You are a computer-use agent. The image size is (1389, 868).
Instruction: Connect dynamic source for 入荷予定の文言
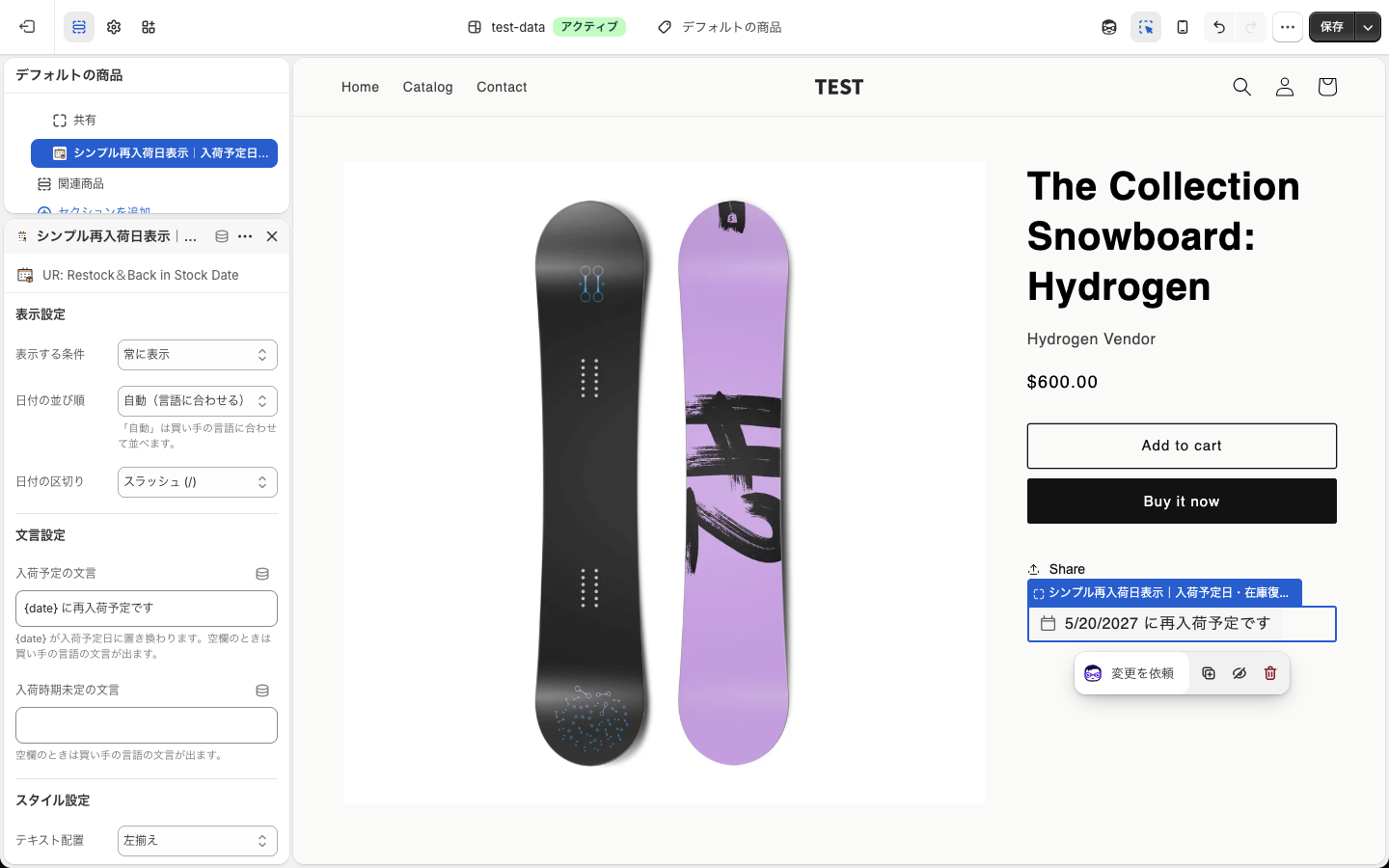point(262,574)
